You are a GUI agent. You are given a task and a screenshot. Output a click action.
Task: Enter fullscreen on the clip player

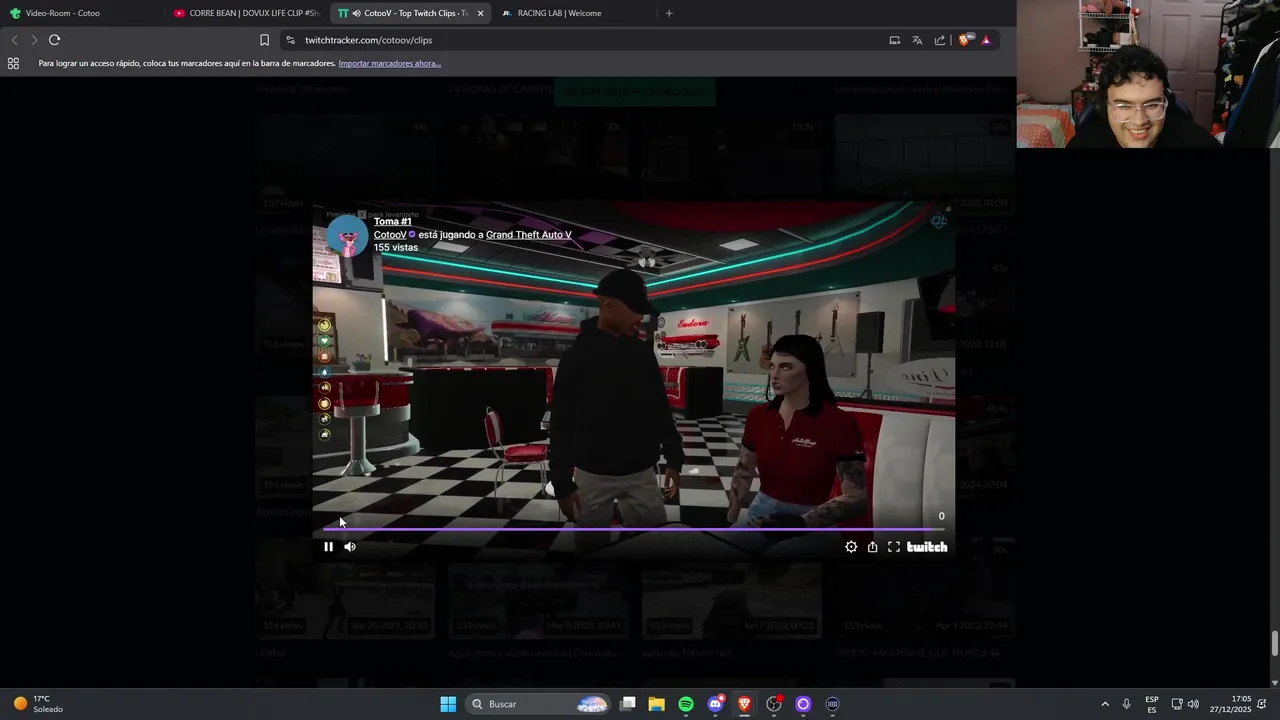(894, 547)
